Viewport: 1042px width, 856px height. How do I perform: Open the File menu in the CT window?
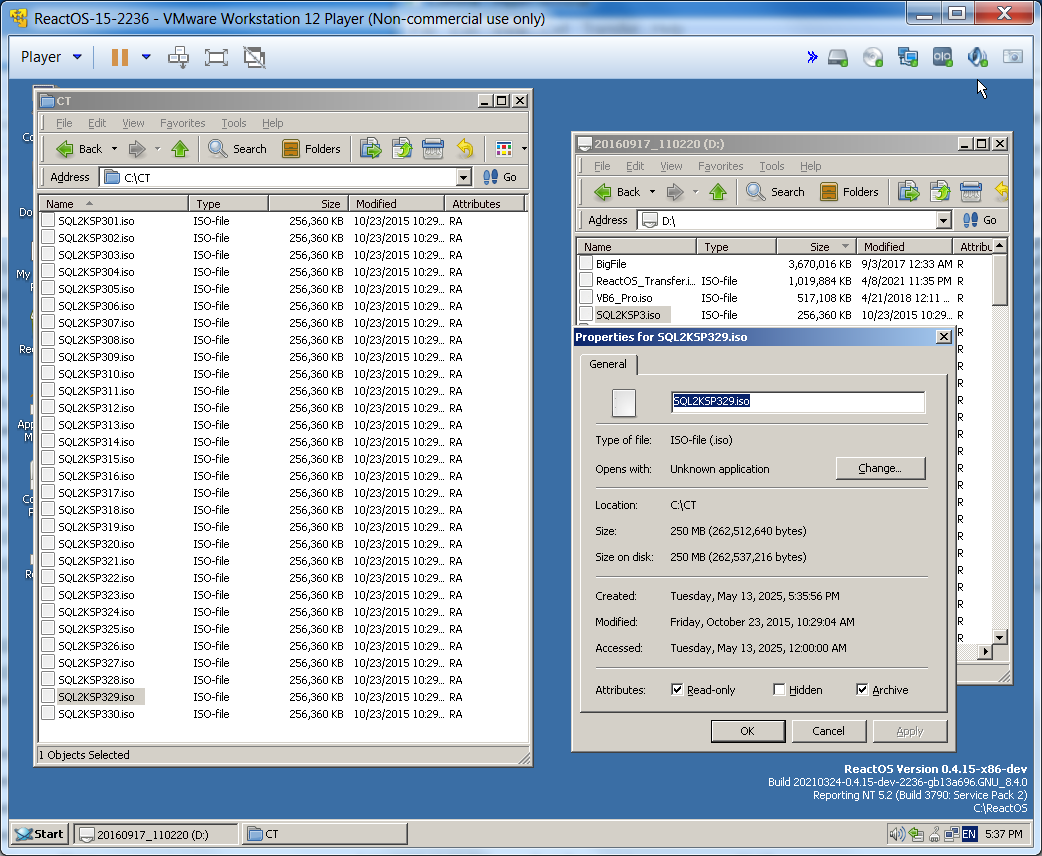[64, 123]
